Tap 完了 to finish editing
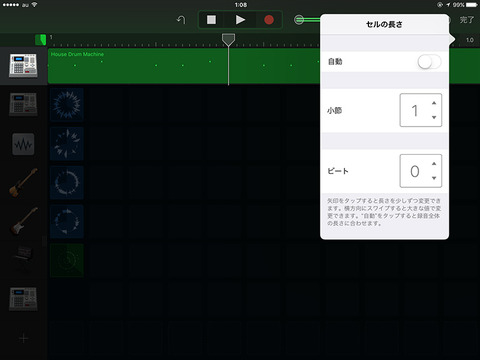The width and height of the screenshot is (480, 360). 467,20
